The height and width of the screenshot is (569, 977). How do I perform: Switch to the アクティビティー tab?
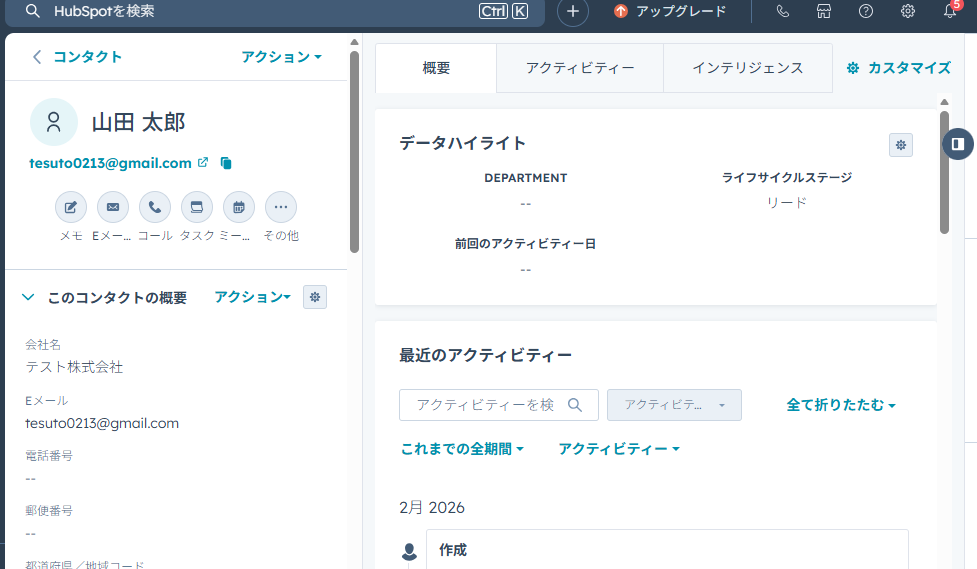click(579, 68)
